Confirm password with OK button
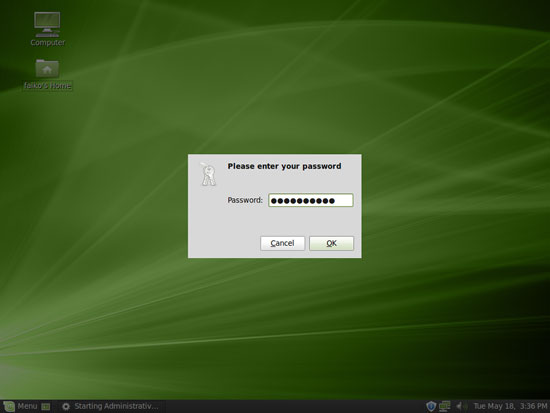The height and width of the screenshot is (413, 550). pos(331,243)
